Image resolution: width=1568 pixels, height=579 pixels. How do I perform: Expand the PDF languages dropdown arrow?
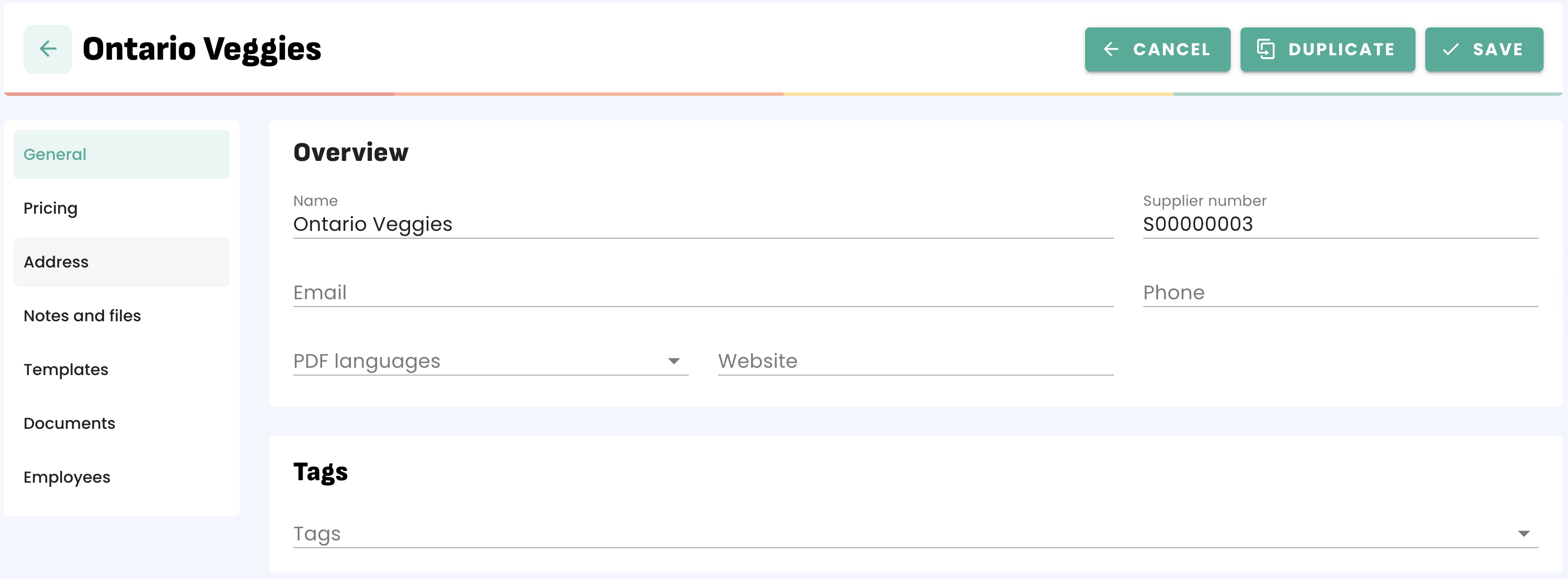673,361
